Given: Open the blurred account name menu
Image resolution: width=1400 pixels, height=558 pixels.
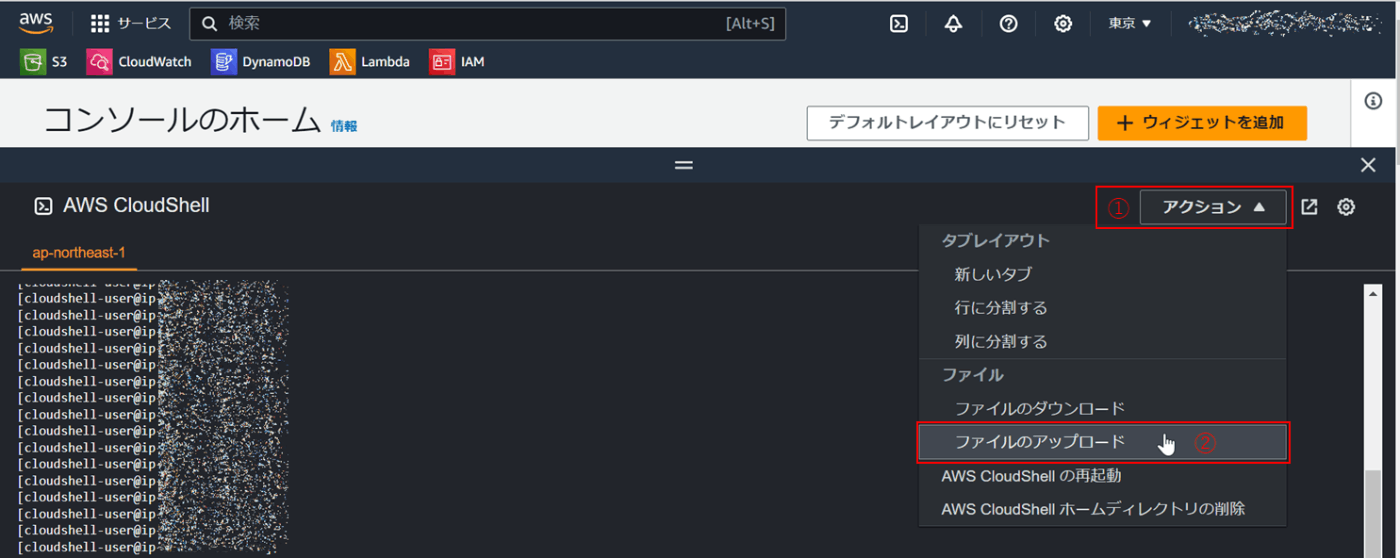Looking at the screenshot, I should pos(1286,23).
